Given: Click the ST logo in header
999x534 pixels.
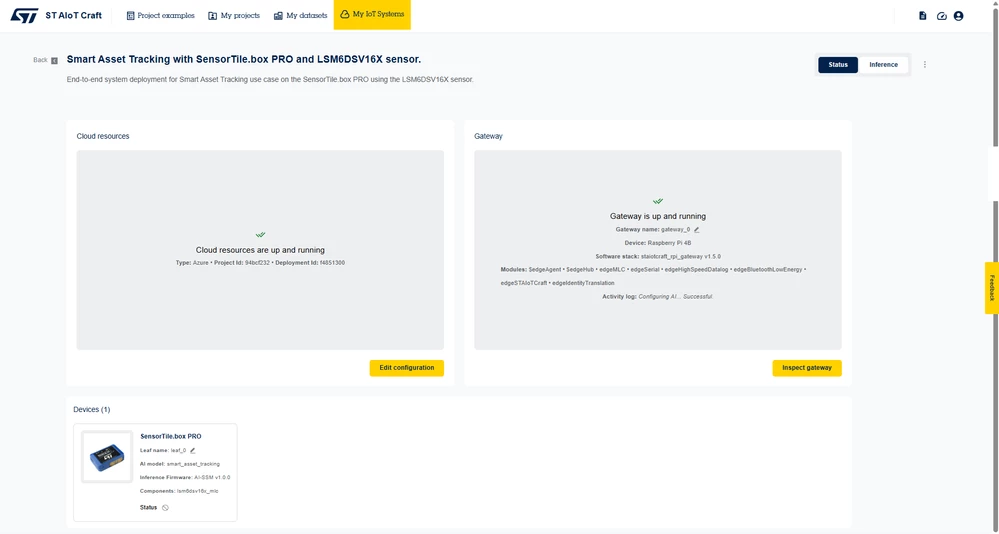Looking at the screenshot, I should (x=24, y=15).
